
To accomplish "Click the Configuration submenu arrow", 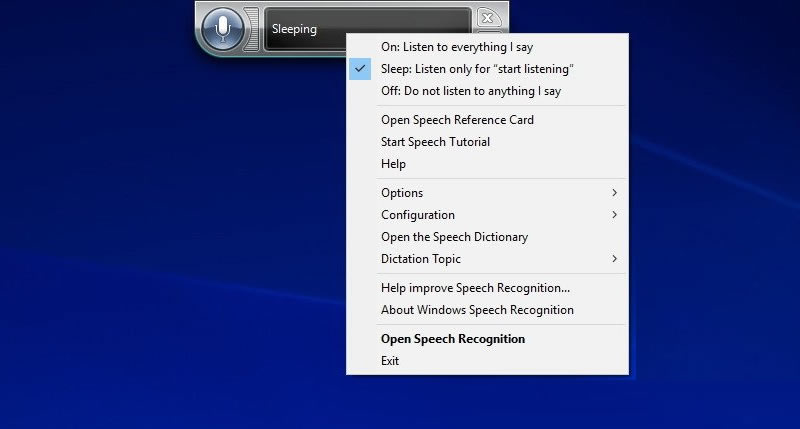I will click(x=614, y=215).
